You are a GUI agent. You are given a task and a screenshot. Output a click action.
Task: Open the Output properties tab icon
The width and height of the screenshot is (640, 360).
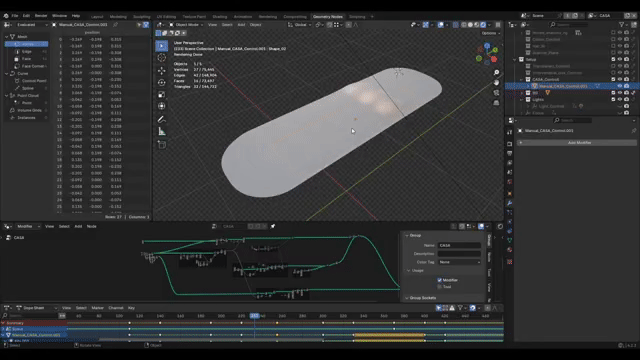point(509,153)
